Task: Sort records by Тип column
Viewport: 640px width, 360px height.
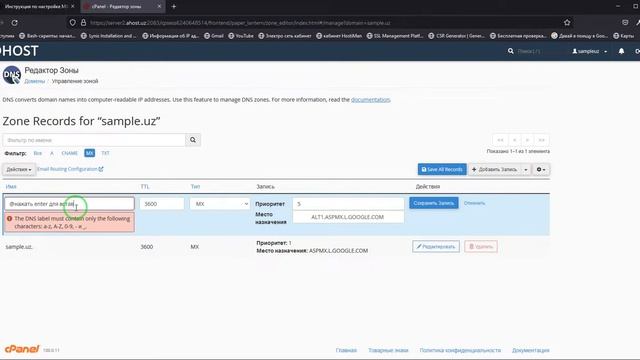Action: pos(195,187)
